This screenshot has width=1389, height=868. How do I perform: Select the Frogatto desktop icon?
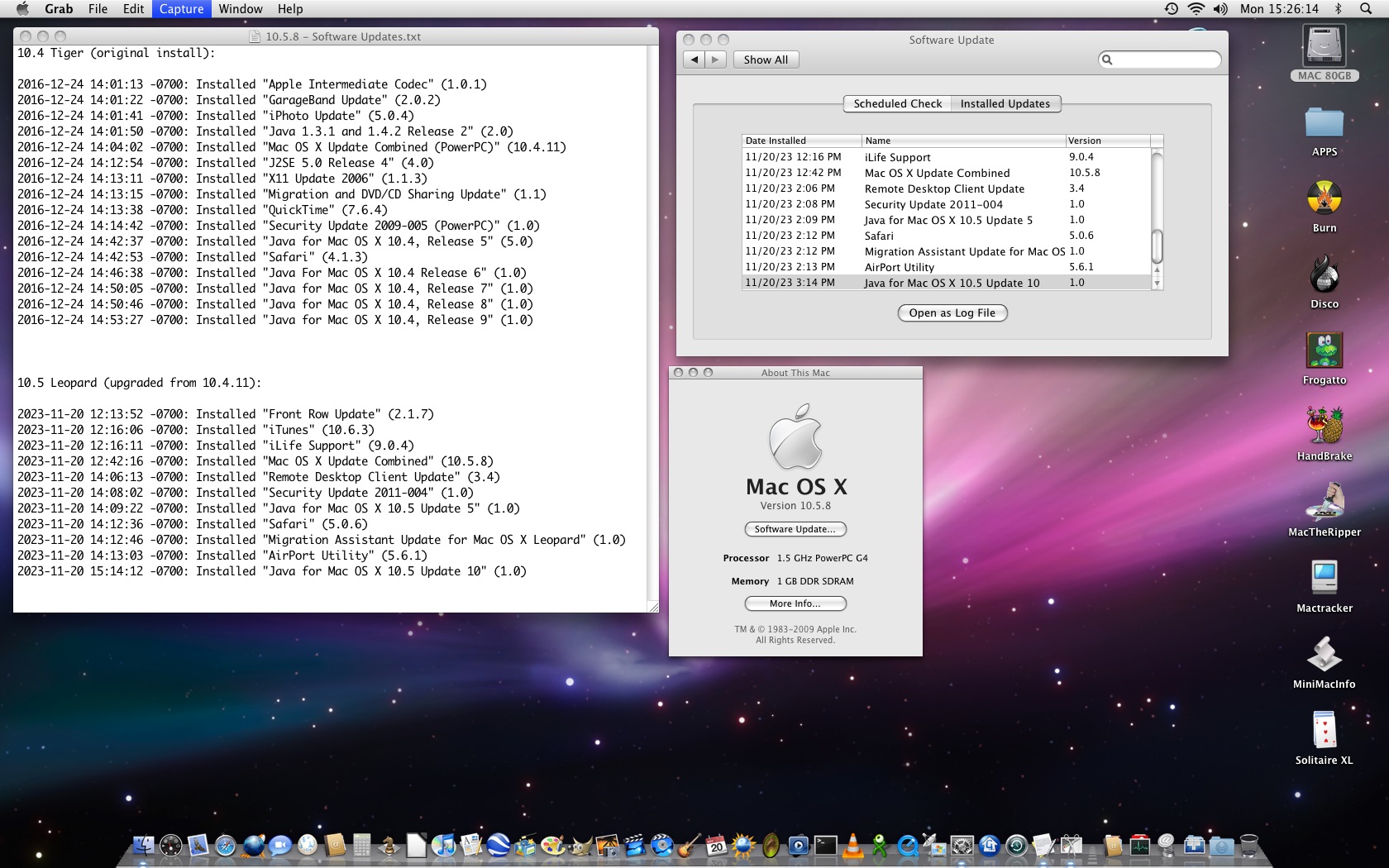(x=1325, y=351)
